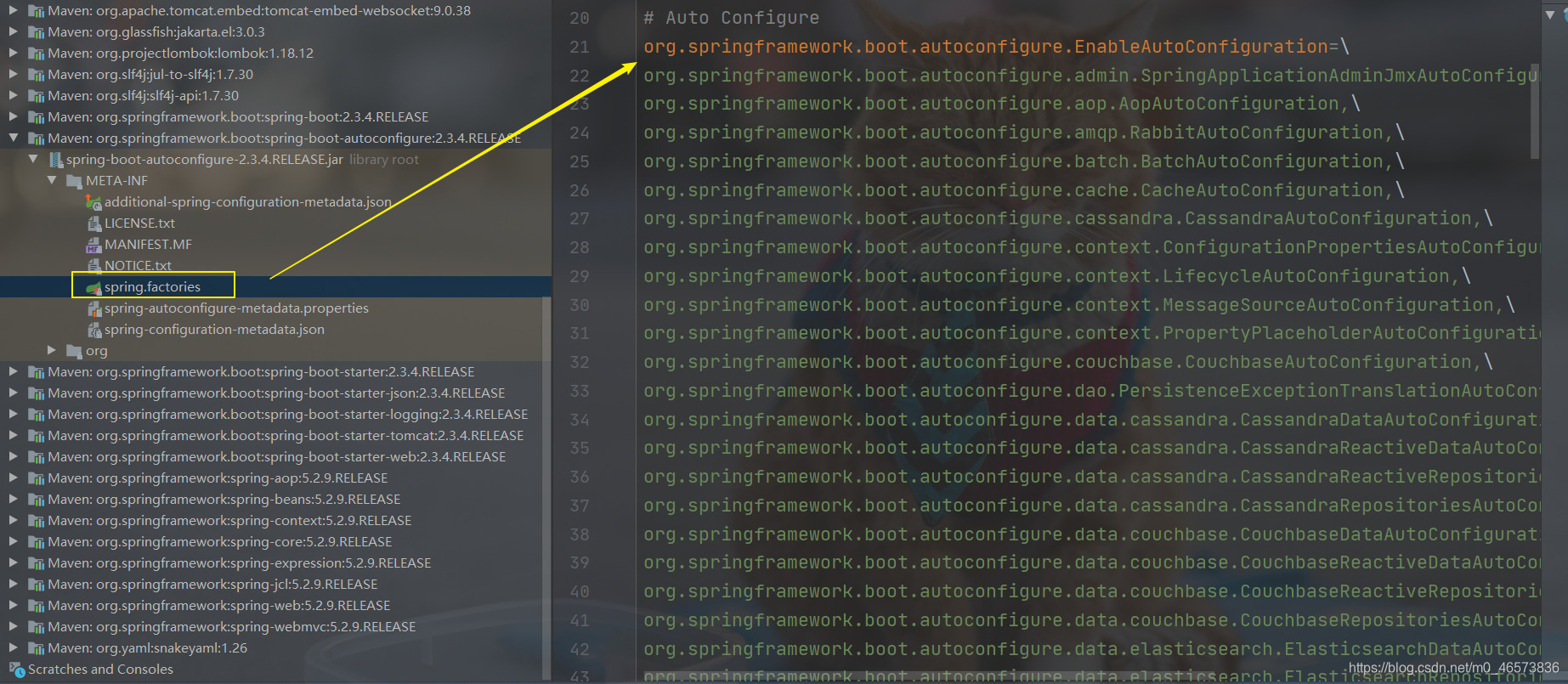Expand the org package folder

[x=53, y=350]
